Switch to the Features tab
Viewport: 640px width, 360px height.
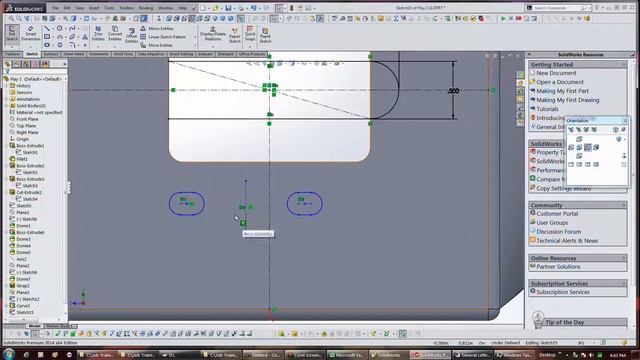[12, 54]
